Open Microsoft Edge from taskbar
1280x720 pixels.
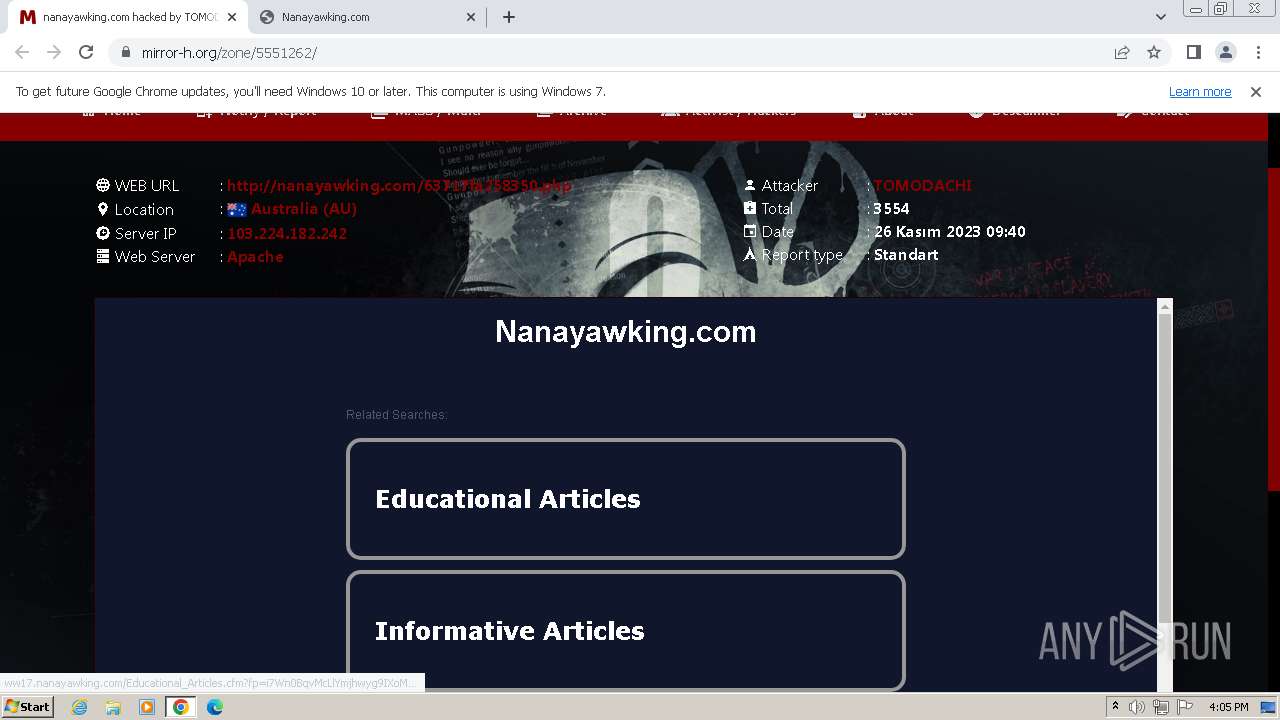click(x=215, y=707)
